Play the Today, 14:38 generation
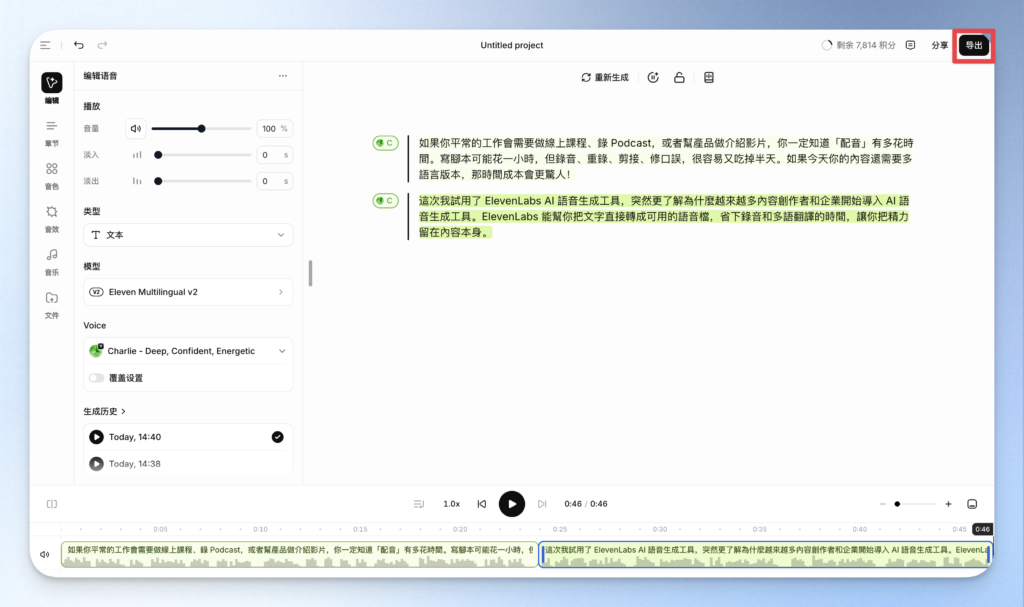Image resolution: width=1024 pixels, height=607 pixels. click(x=96, y=464)
